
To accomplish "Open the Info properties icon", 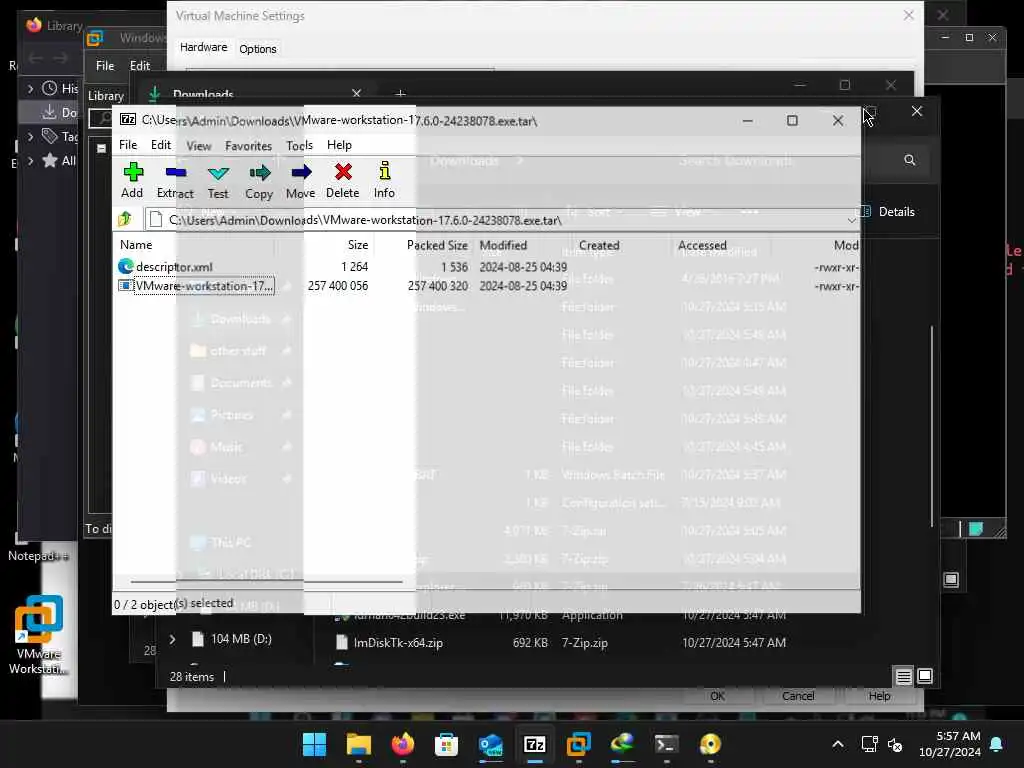I will (x=385, y=180).
